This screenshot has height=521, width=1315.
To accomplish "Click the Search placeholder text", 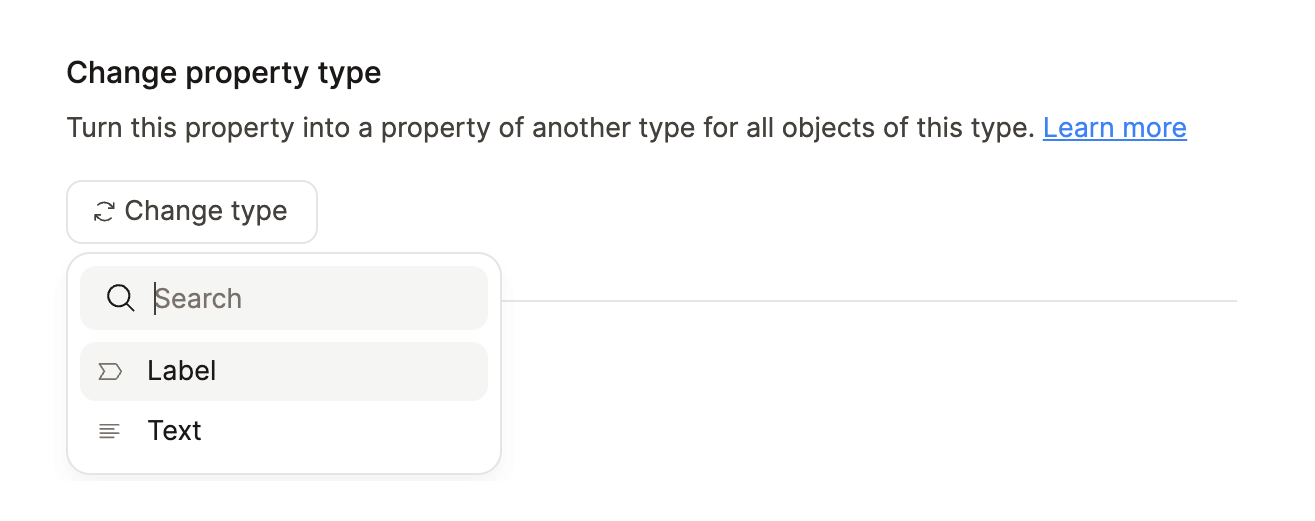I will pyautogui.click(x=198, y=298).
